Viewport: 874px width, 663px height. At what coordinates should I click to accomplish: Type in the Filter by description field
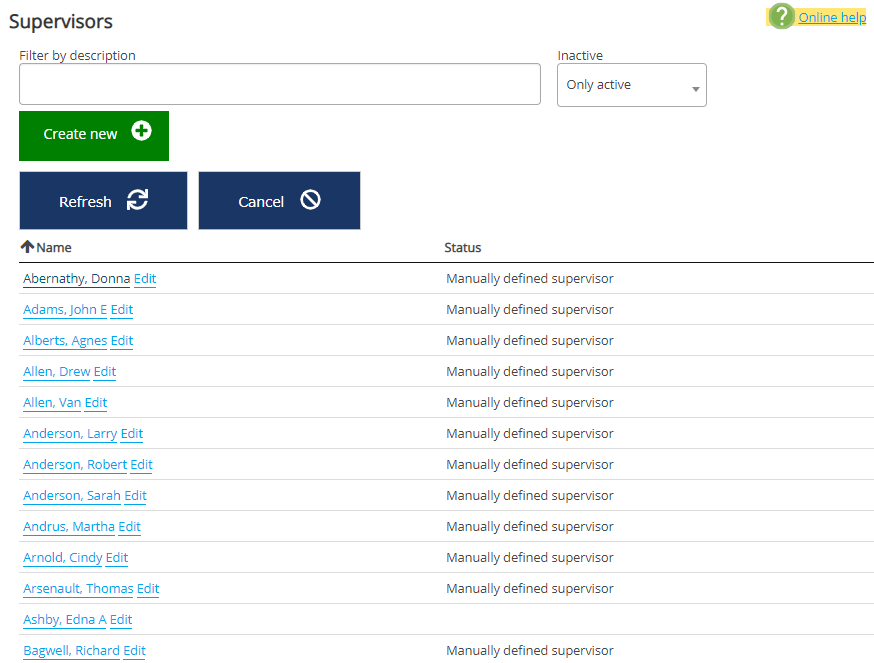[279, 85]
